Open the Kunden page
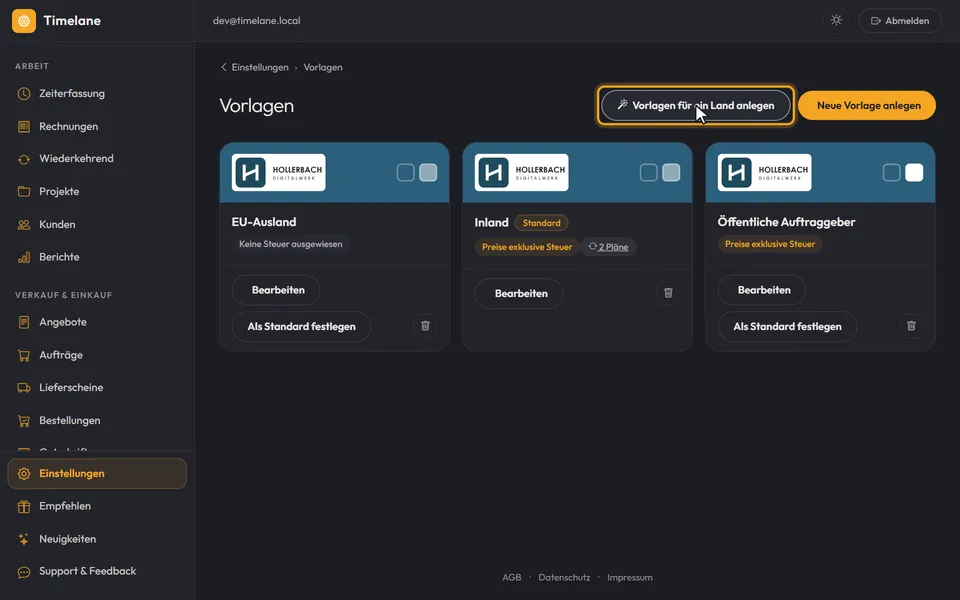Screen dimensions: 960x600 (x=97, y=224)
